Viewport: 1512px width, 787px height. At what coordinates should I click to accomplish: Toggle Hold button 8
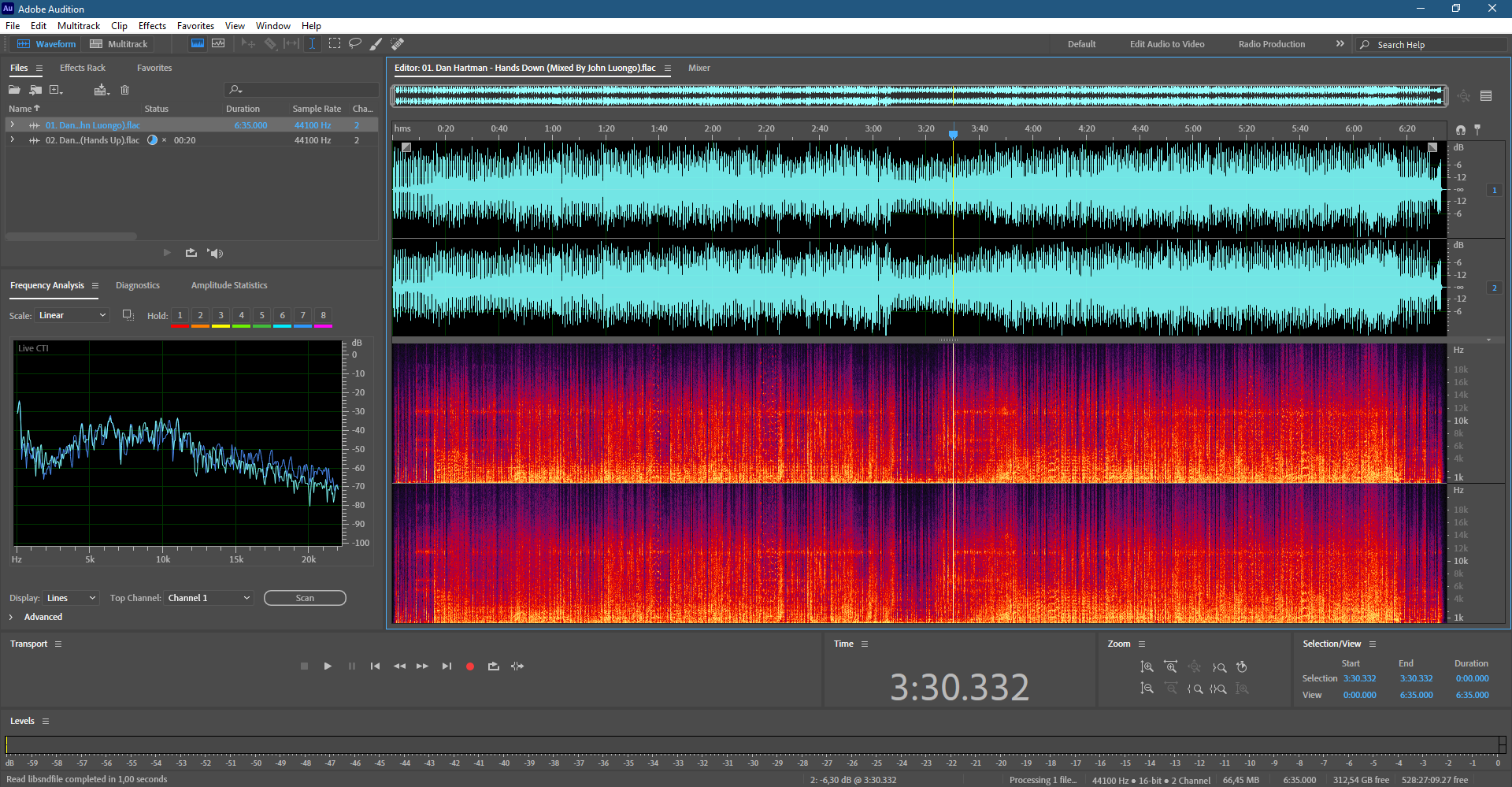coord(323,315)
